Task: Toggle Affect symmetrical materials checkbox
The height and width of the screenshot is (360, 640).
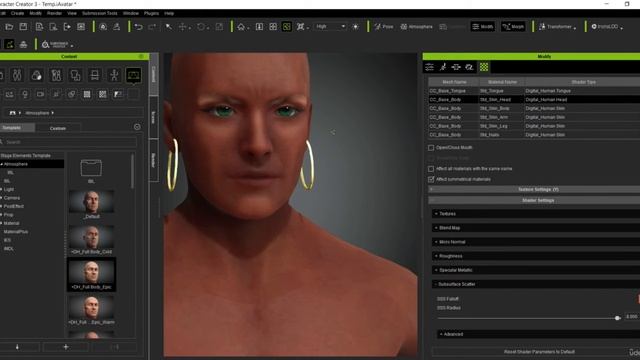Action: [431, 179]
